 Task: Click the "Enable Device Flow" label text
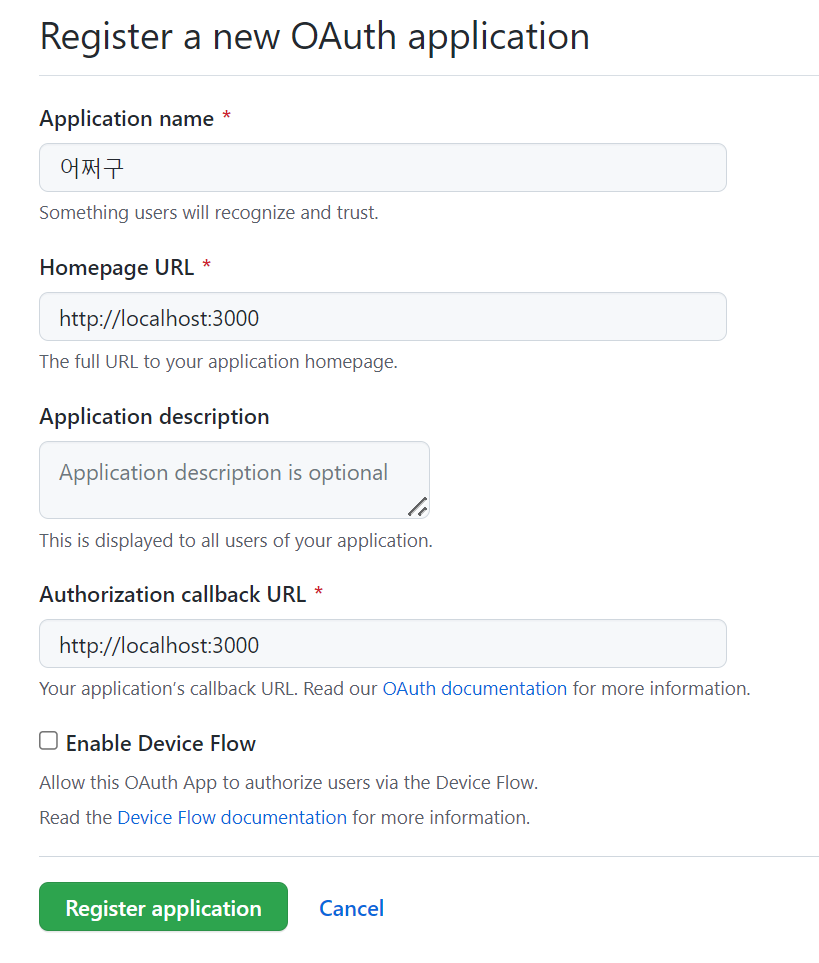pyautogui.click(x=161, y=744)
